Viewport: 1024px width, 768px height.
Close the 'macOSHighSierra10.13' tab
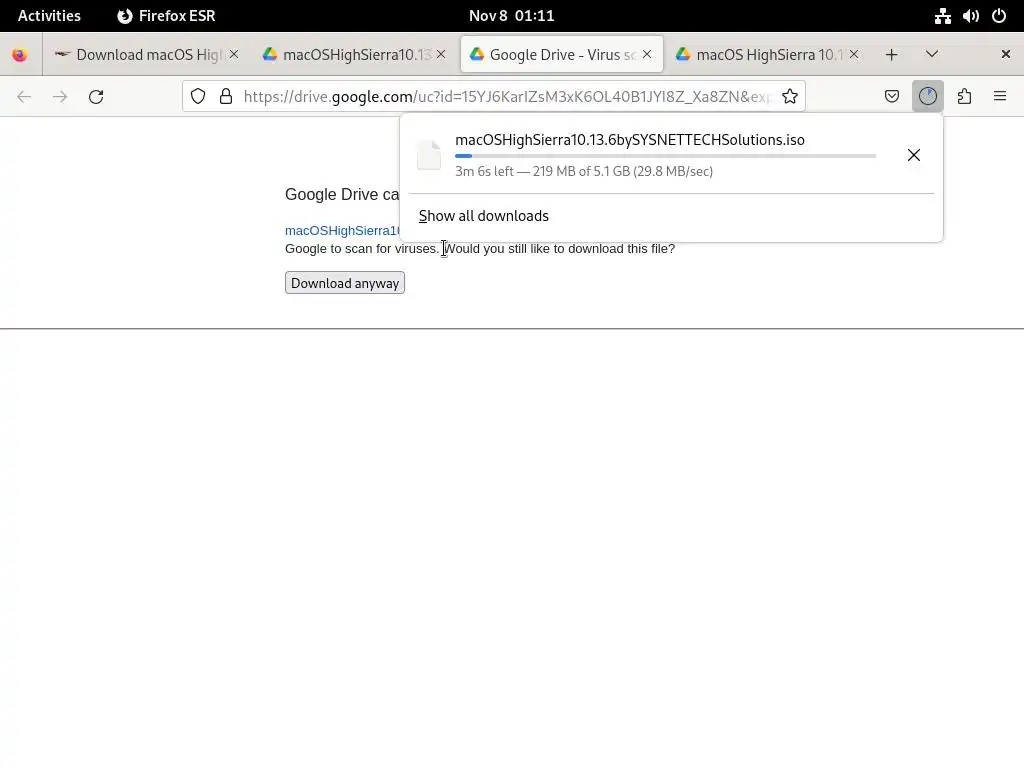click(x=441, y=54)
